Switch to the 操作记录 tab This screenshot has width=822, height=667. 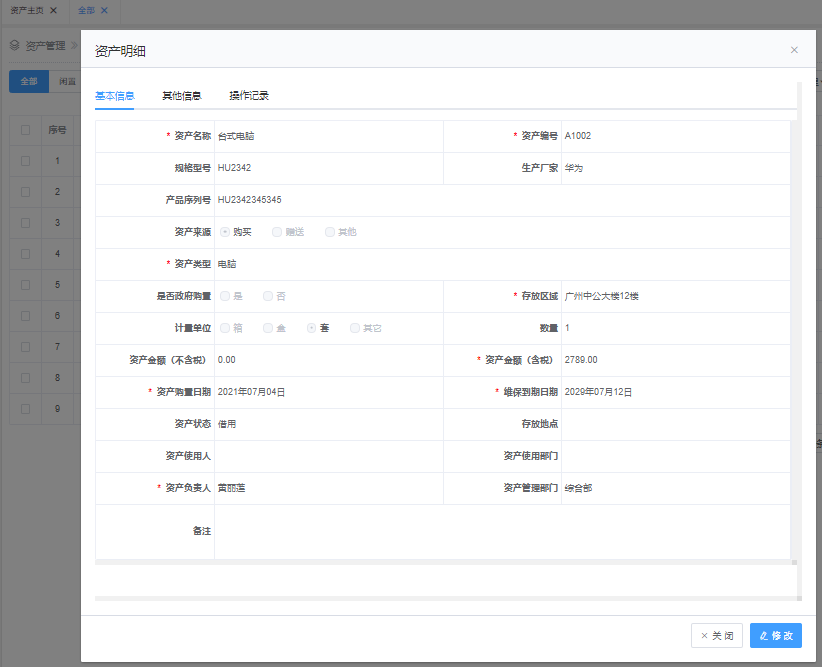(248, 96)
